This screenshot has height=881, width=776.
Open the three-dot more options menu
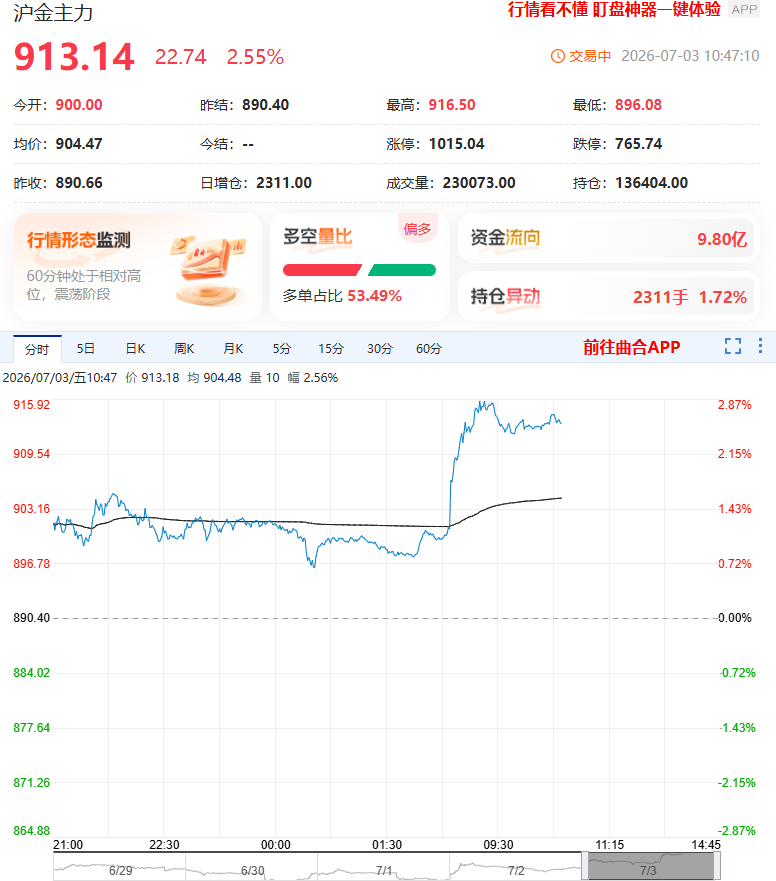coord(760,346)
